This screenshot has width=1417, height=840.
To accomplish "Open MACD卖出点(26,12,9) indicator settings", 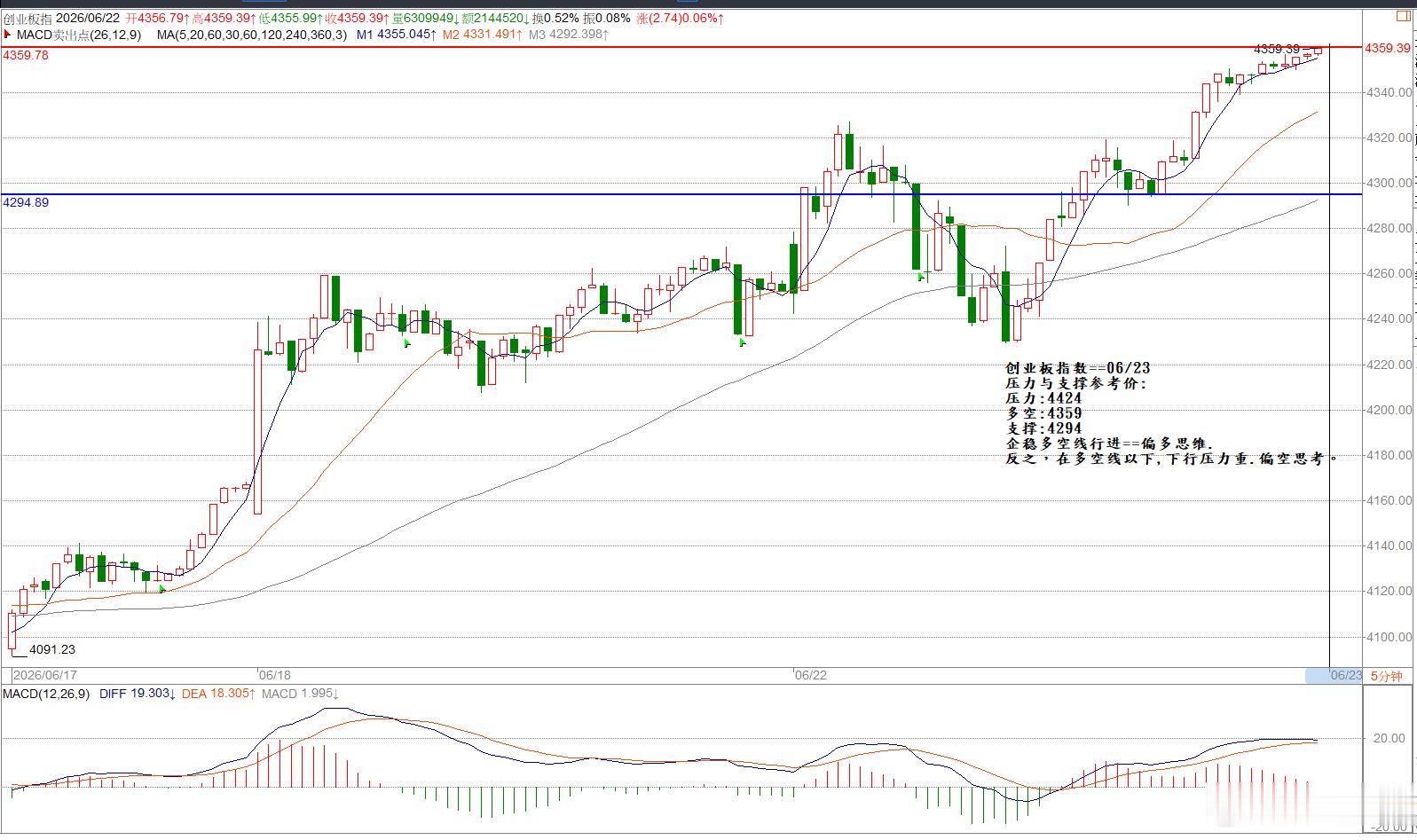I will pos(79,35).
